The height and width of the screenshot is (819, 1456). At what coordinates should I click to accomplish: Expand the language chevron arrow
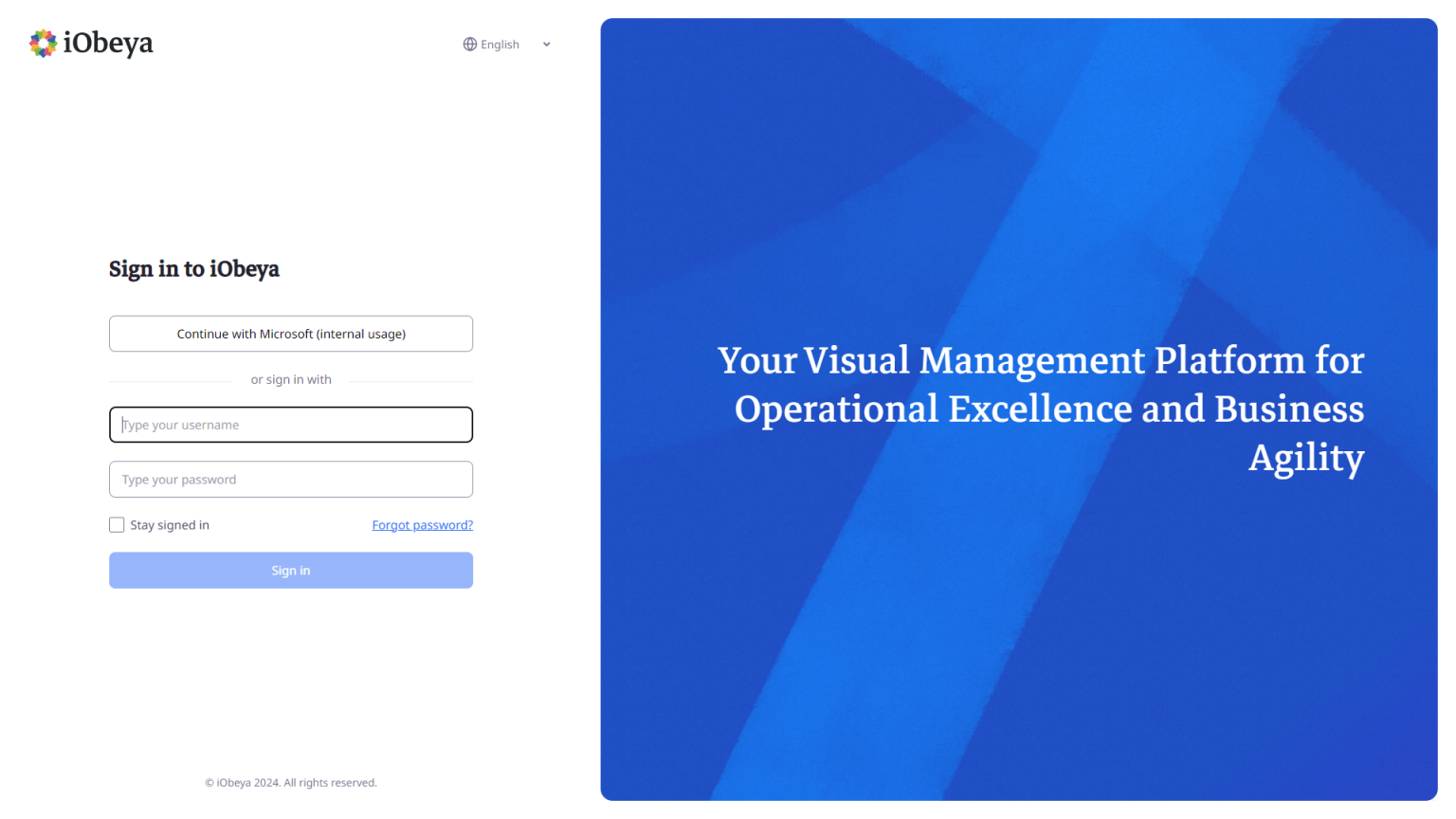(x=547, y=45)
